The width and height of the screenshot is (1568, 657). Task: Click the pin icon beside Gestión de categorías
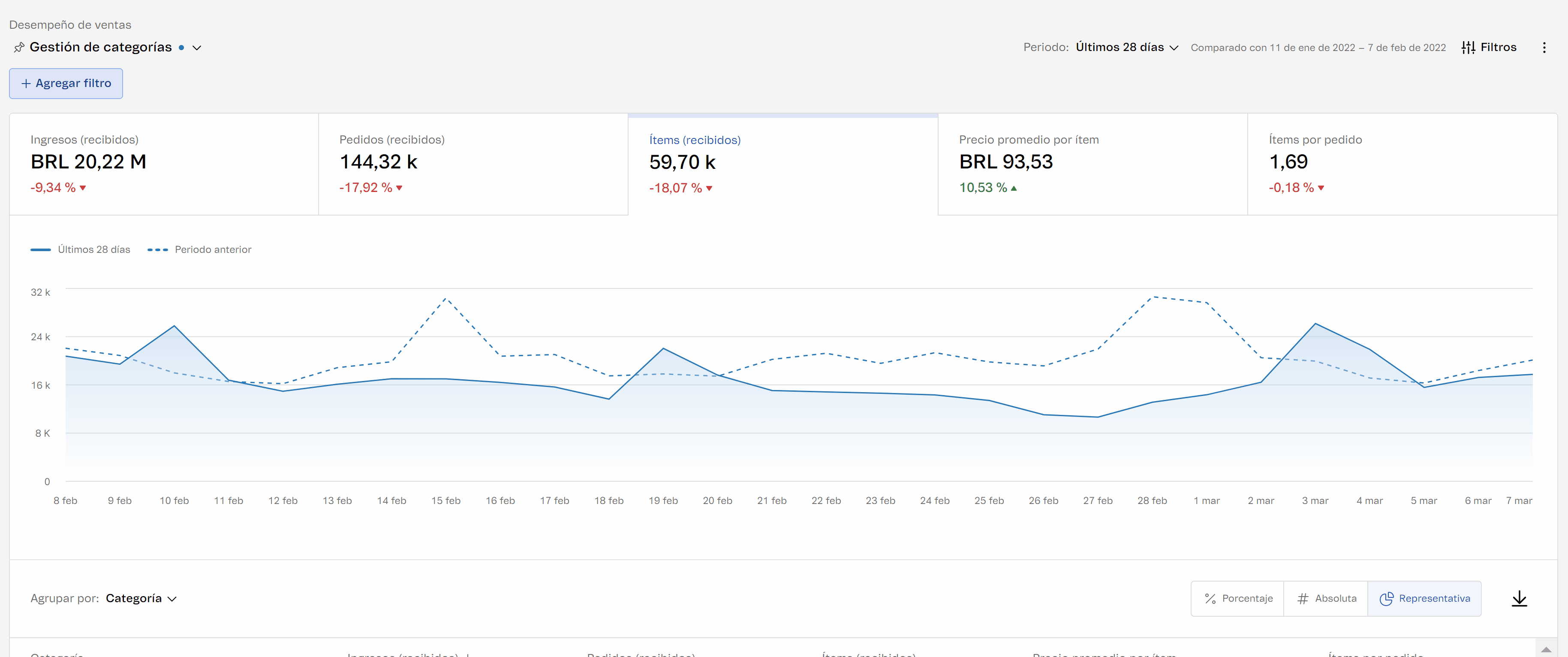point(19,48)
